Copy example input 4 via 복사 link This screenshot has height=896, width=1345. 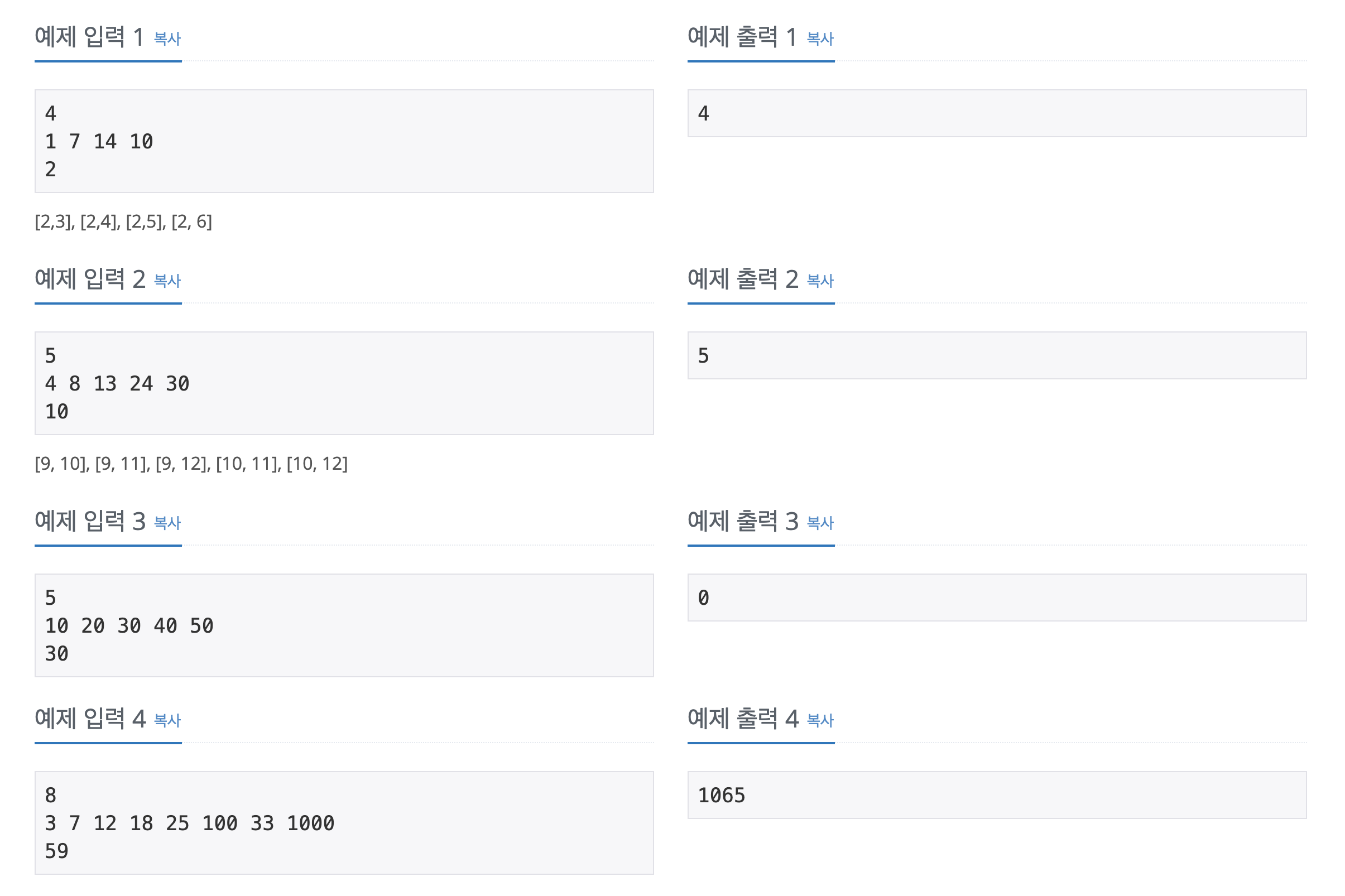pos(167,721)
